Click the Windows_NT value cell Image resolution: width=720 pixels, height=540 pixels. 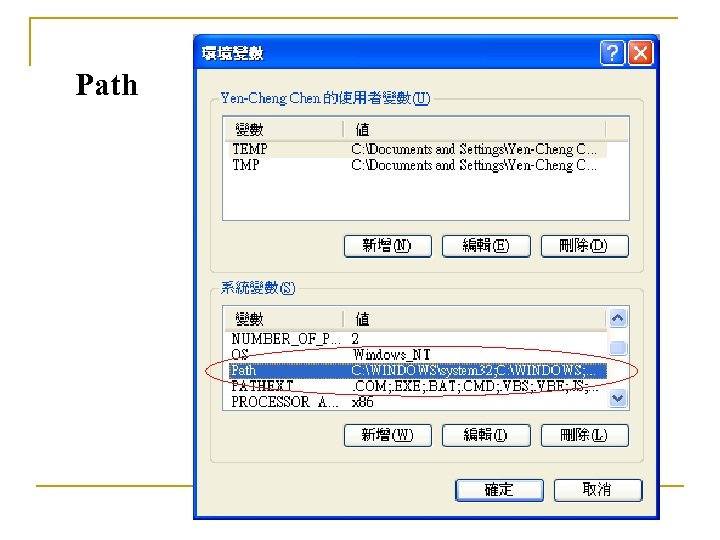391,354
